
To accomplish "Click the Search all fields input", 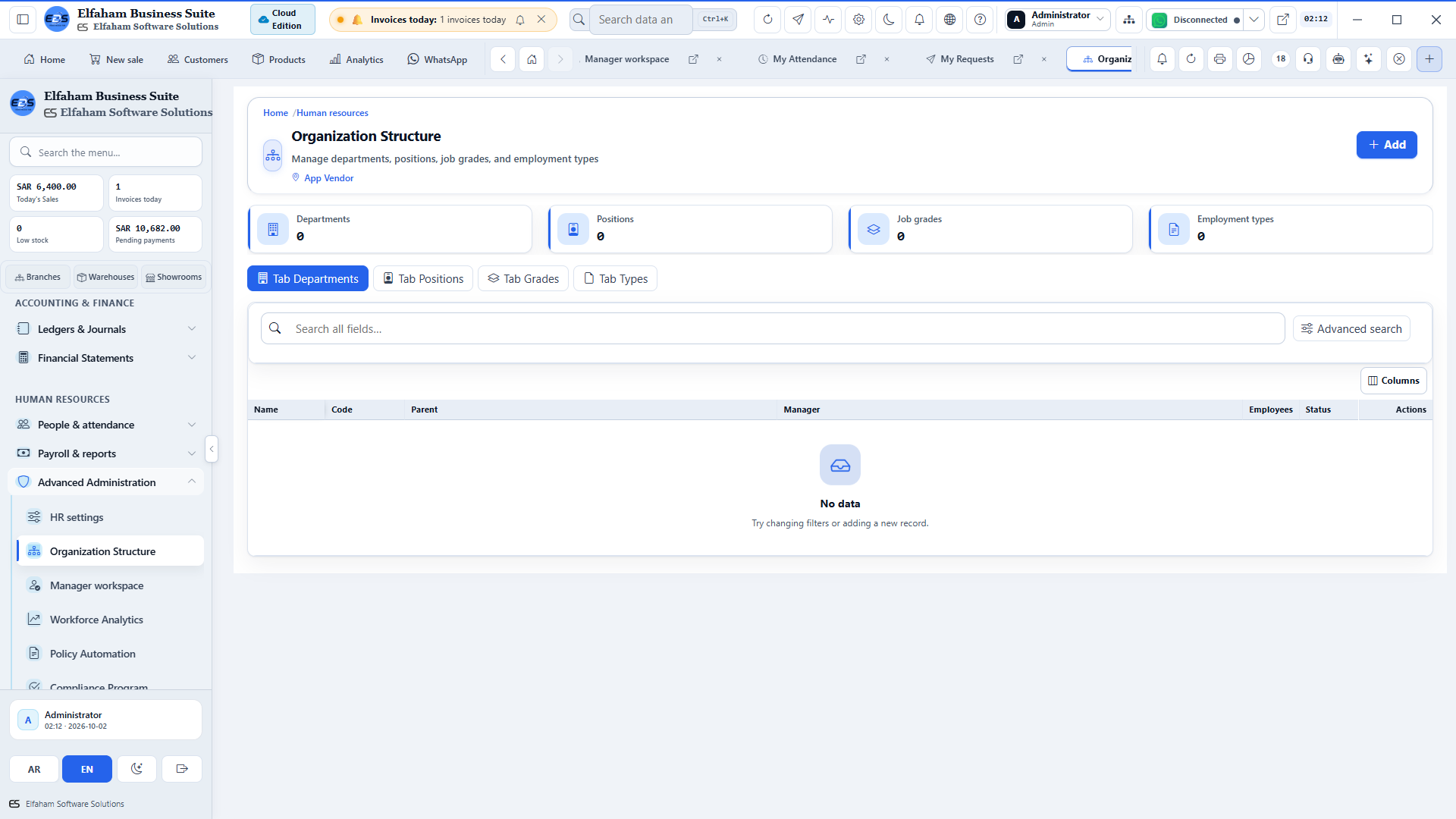I will 773,328.
